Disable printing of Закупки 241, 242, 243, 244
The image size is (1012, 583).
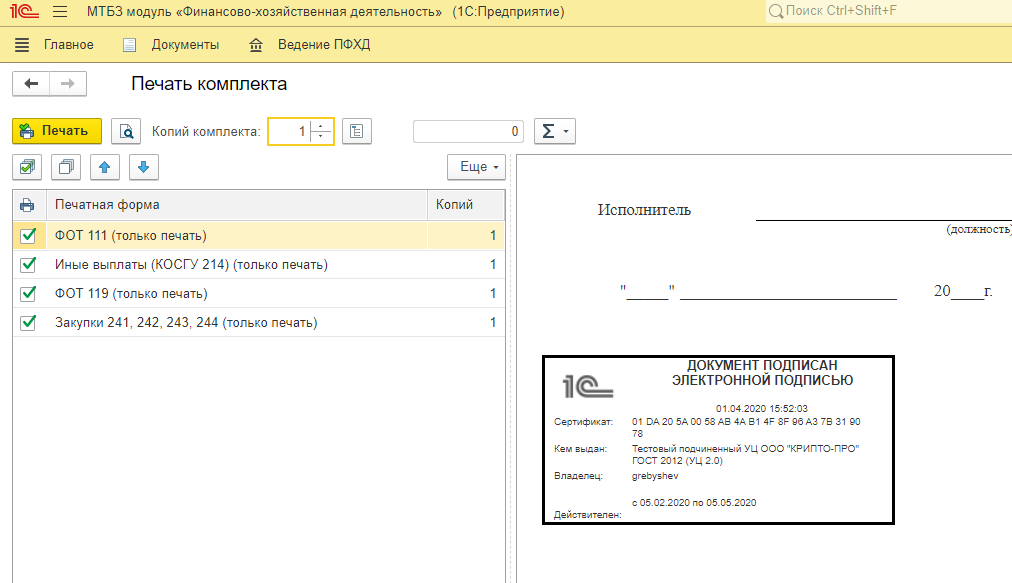(27, 322)
